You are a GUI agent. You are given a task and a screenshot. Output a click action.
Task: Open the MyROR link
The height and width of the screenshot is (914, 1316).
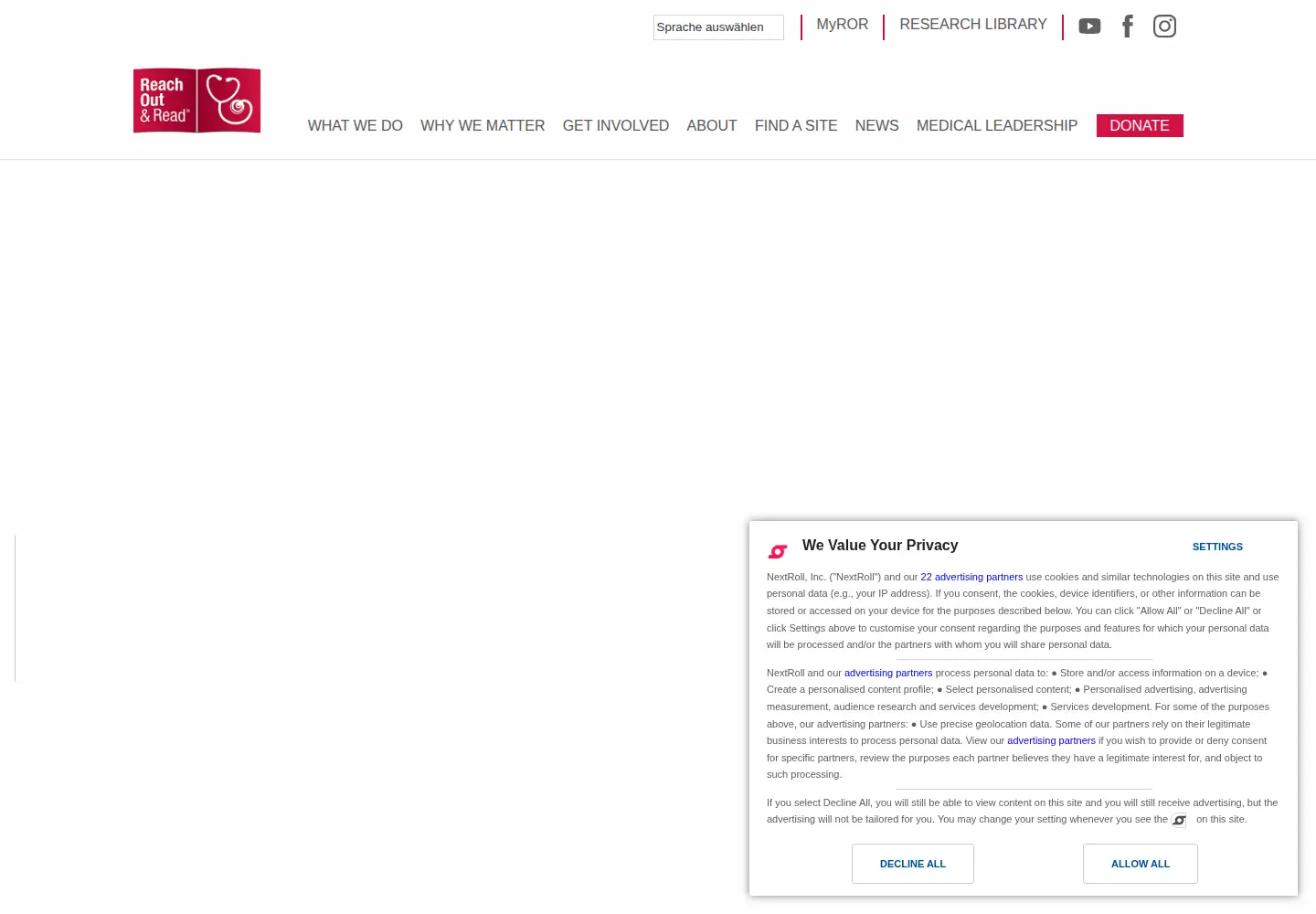click(843, 25)
